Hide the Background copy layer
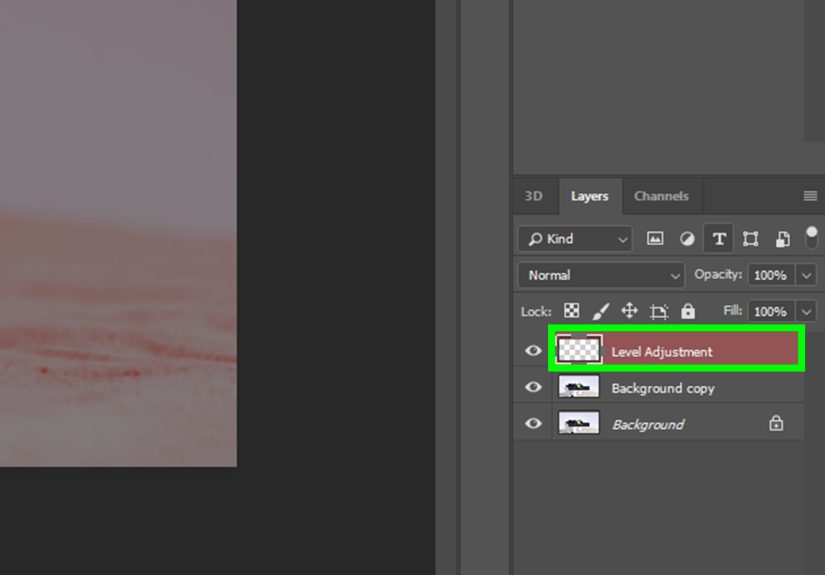The image size is (825, 575). (x=533, y=387)
